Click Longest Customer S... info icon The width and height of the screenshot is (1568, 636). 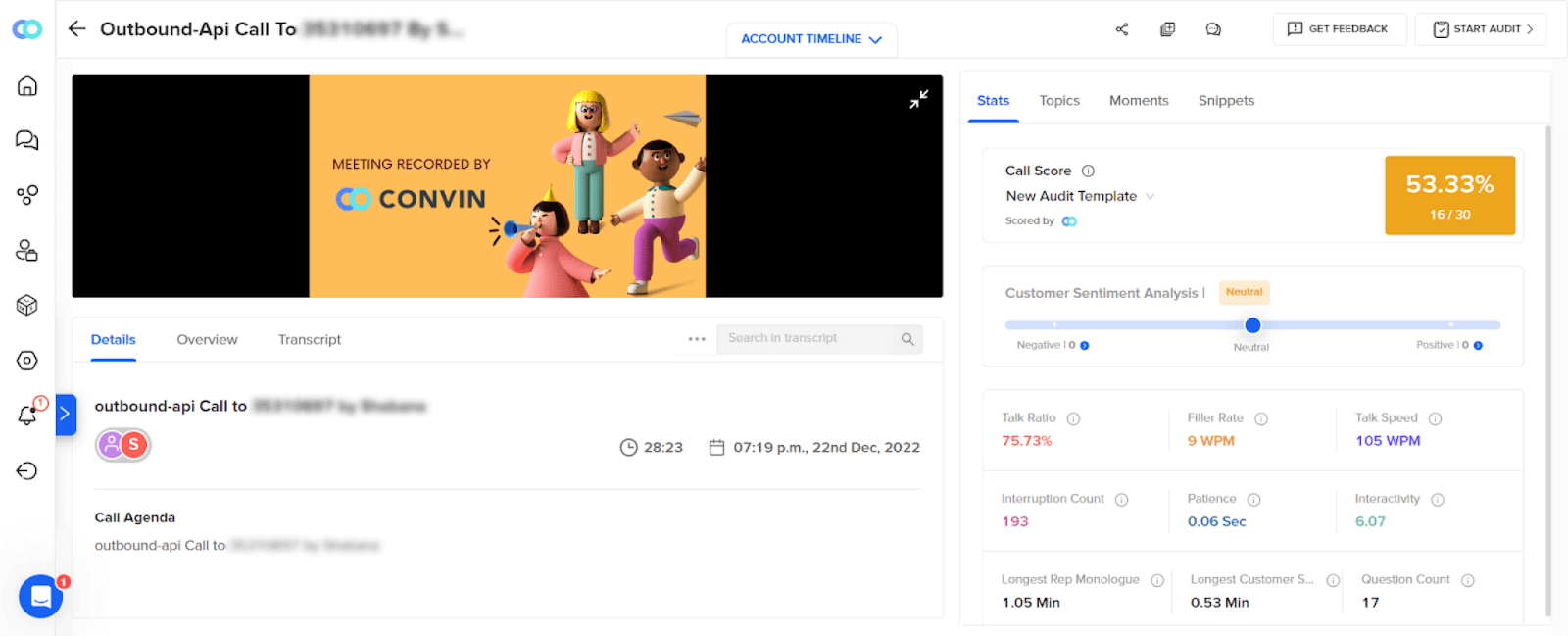(x=1333, y=580)
